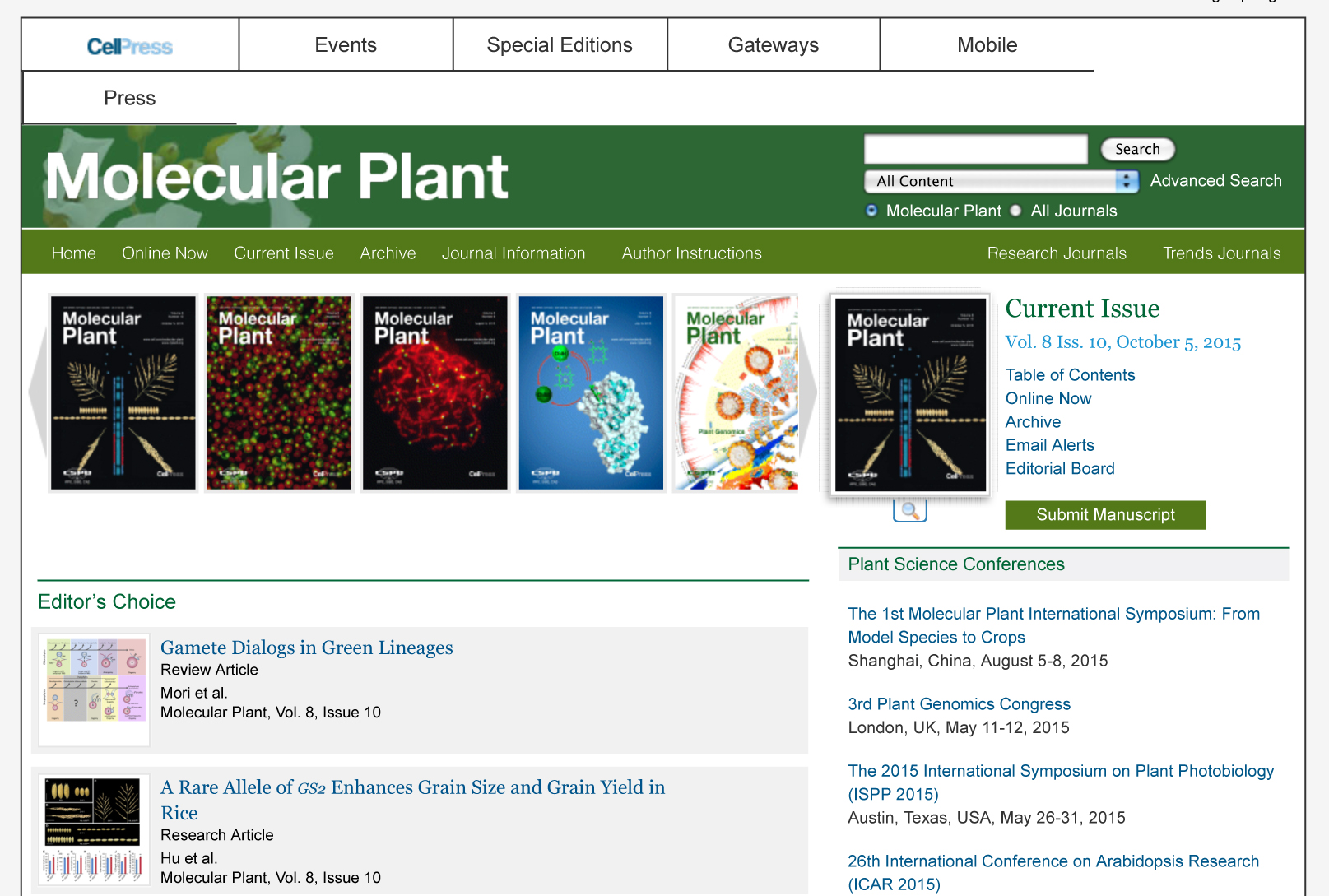This screenshot has width=1329, height=896.
Task: Open the white Plant Genomics cover
Action: point(736,392)
